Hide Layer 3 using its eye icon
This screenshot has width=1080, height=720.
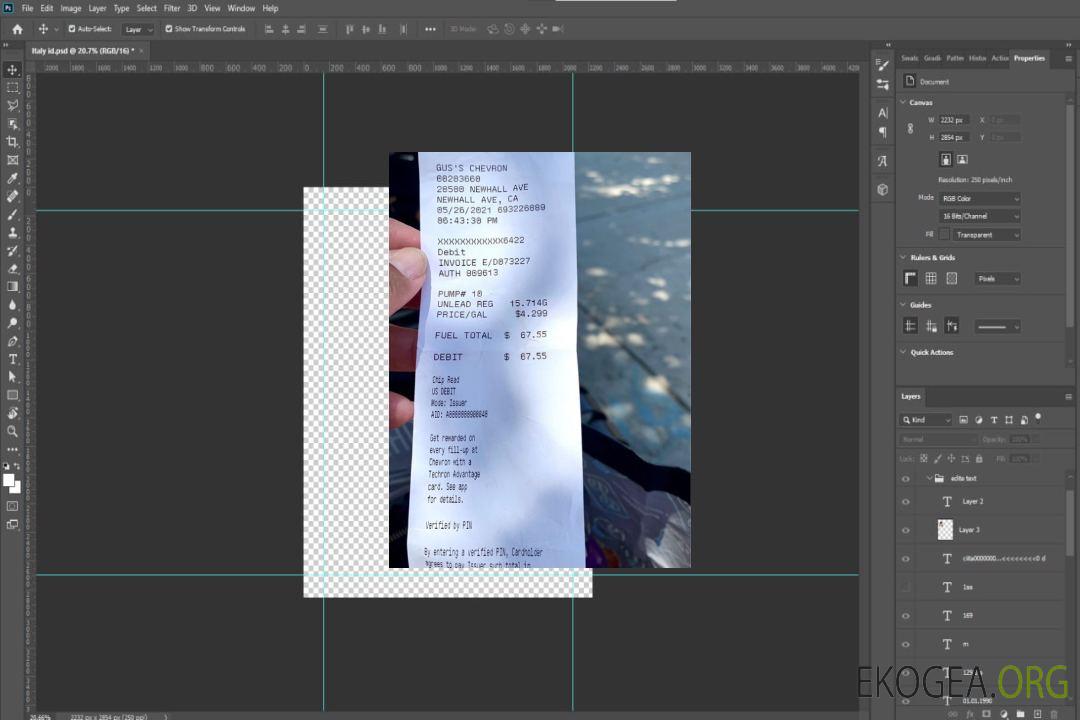[x=906, y=530]
